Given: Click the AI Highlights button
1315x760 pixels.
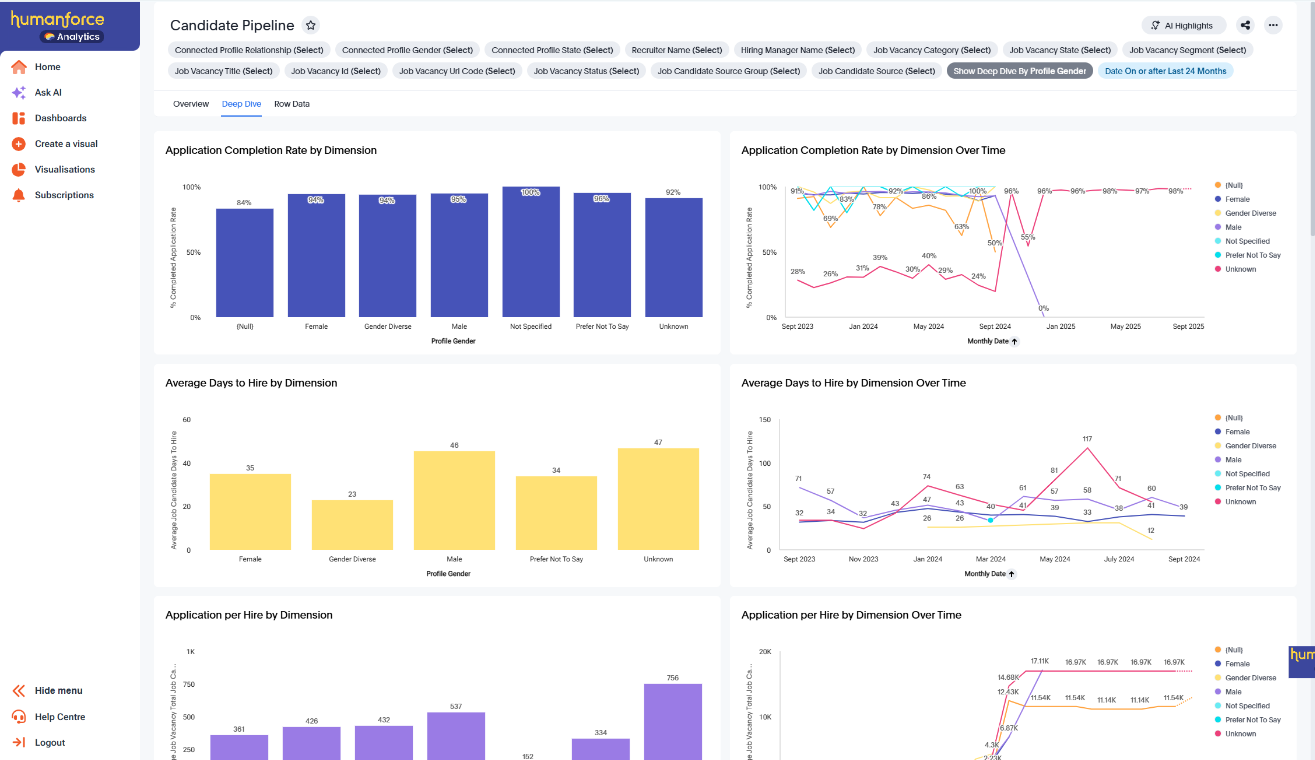Looking at the screenshot, I should [1183, 26].
